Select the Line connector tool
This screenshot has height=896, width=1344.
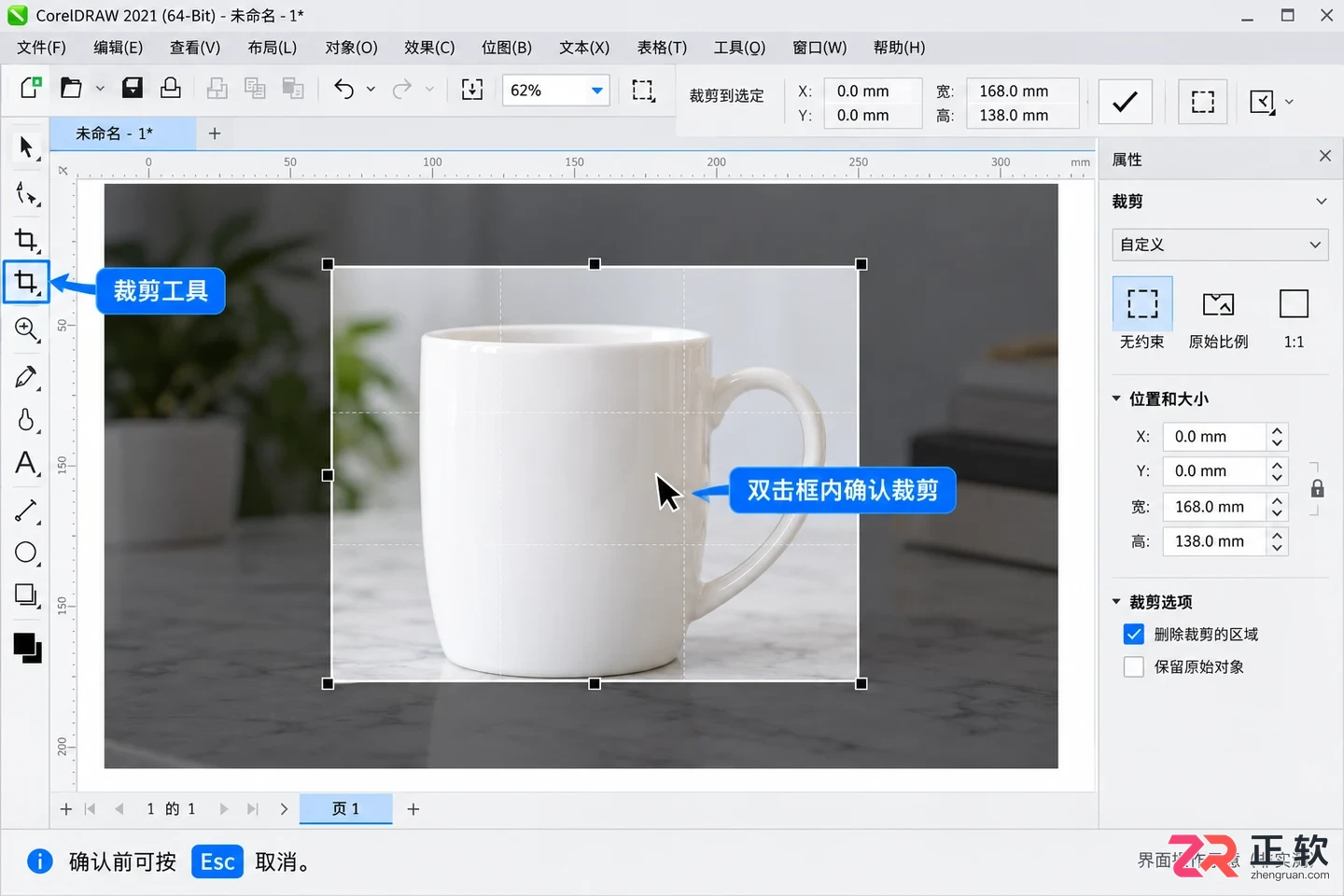click(26, 511)
